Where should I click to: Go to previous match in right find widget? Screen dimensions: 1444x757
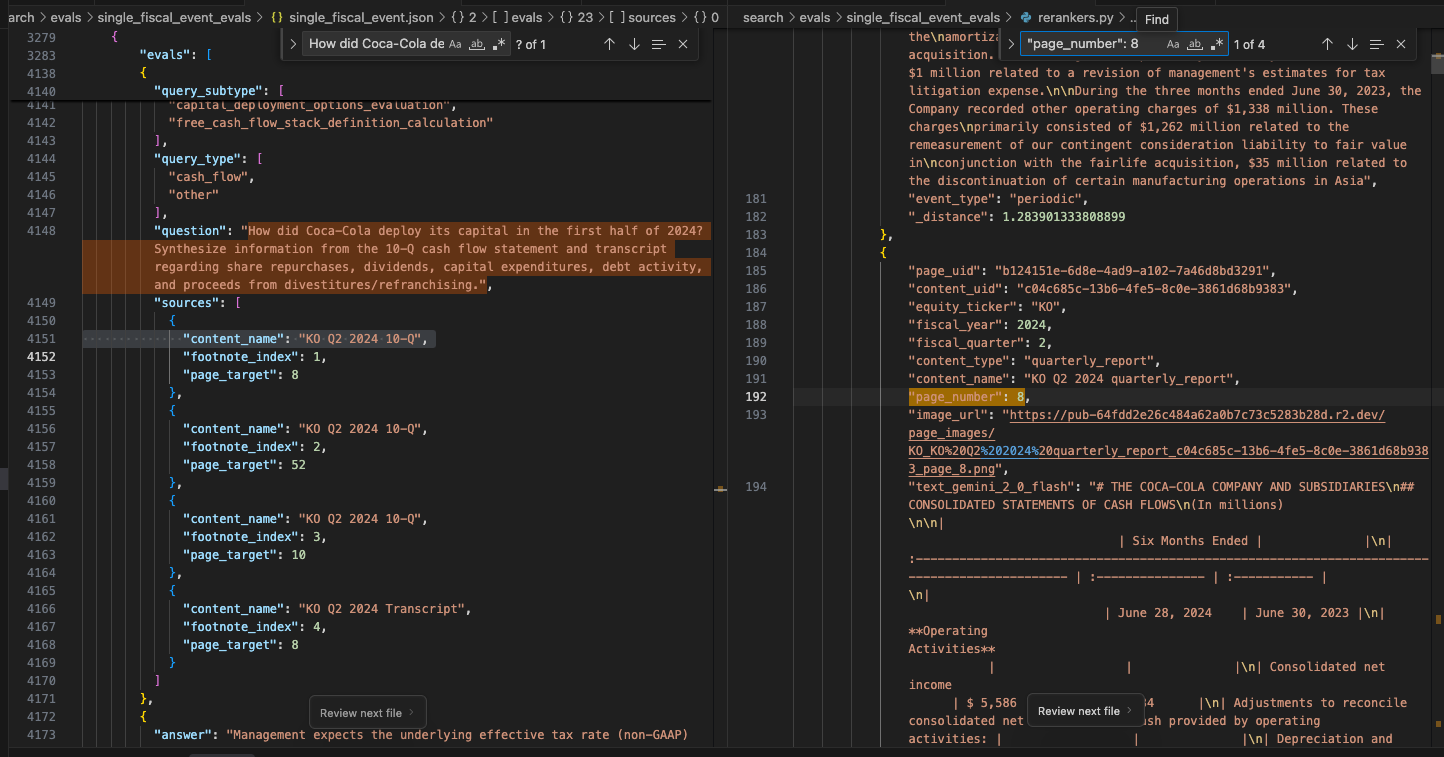tap(1327, 44)
